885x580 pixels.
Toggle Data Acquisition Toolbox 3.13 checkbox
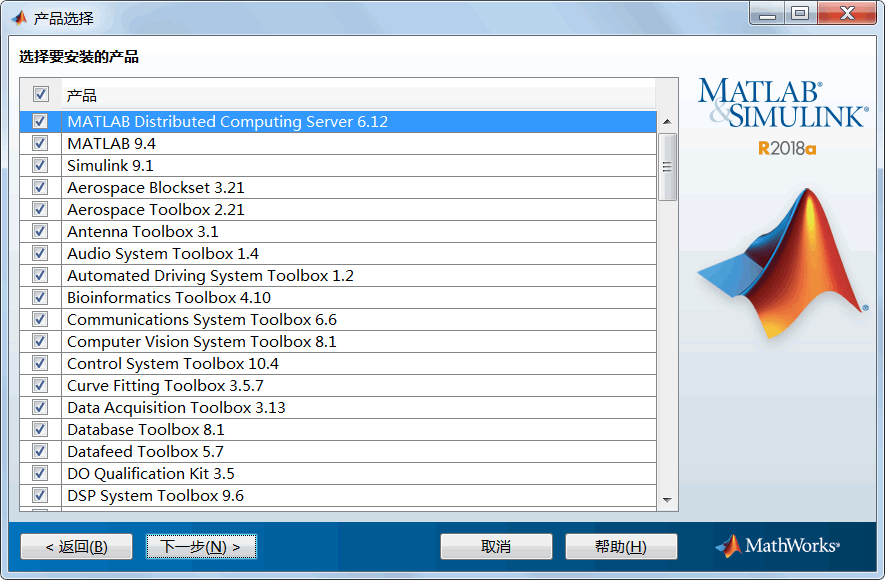coord(40,407)
